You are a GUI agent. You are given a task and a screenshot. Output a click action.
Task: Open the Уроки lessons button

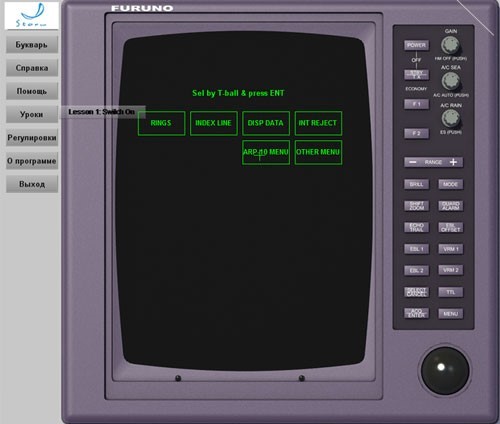pos(32,114)
